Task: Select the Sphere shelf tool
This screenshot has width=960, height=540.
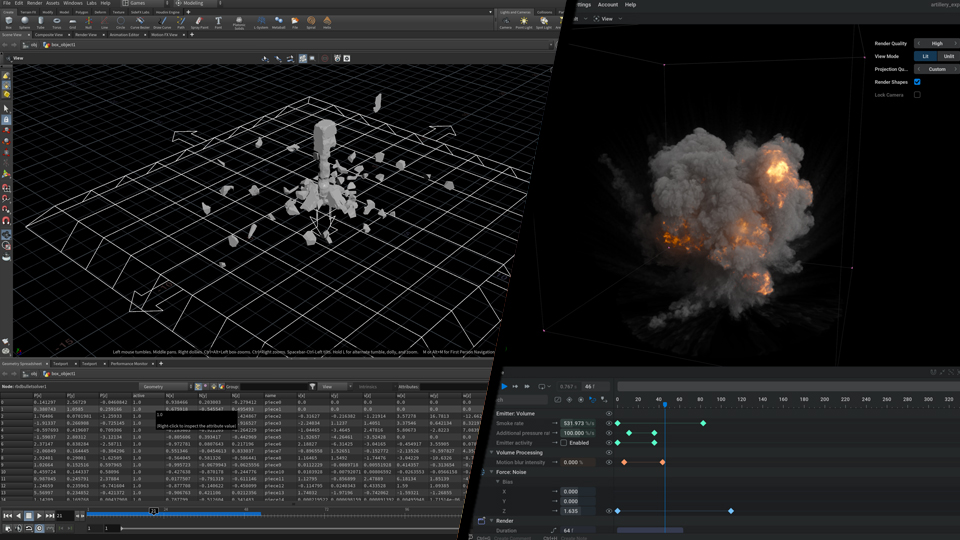Action: [24, 21]
